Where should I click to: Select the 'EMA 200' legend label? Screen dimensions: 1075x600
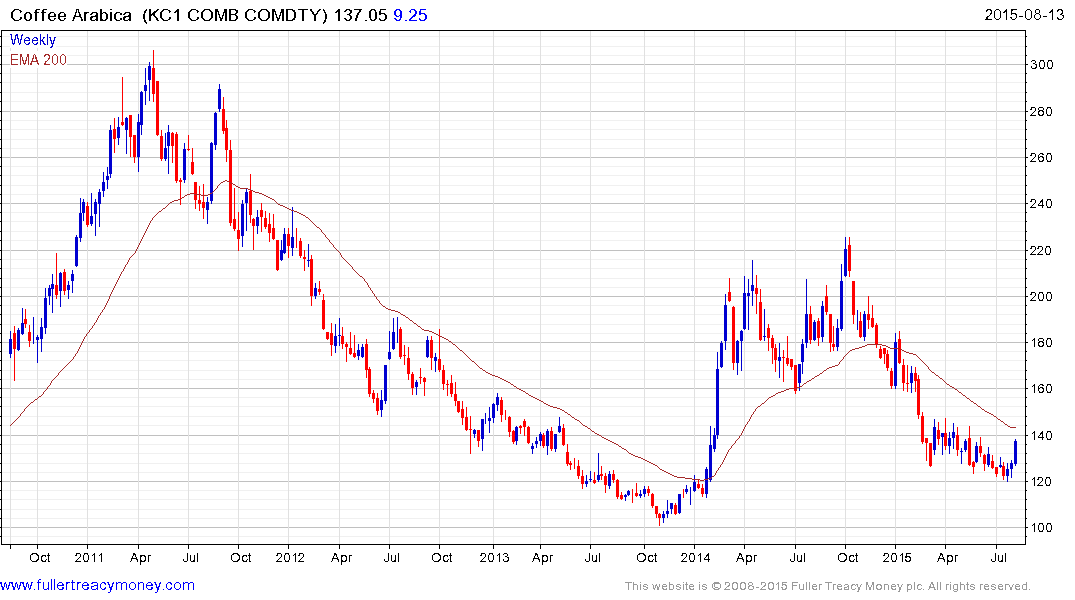[x=38, y=60]
